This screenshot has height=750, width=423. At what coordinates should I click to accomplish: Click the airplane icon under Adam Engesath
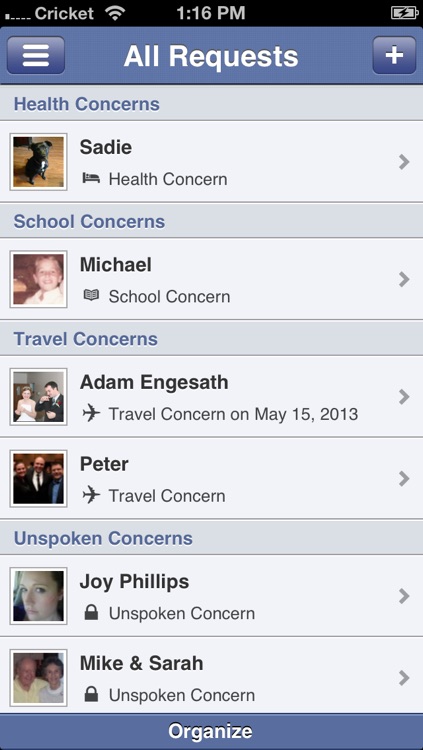(x=91, y=414)
